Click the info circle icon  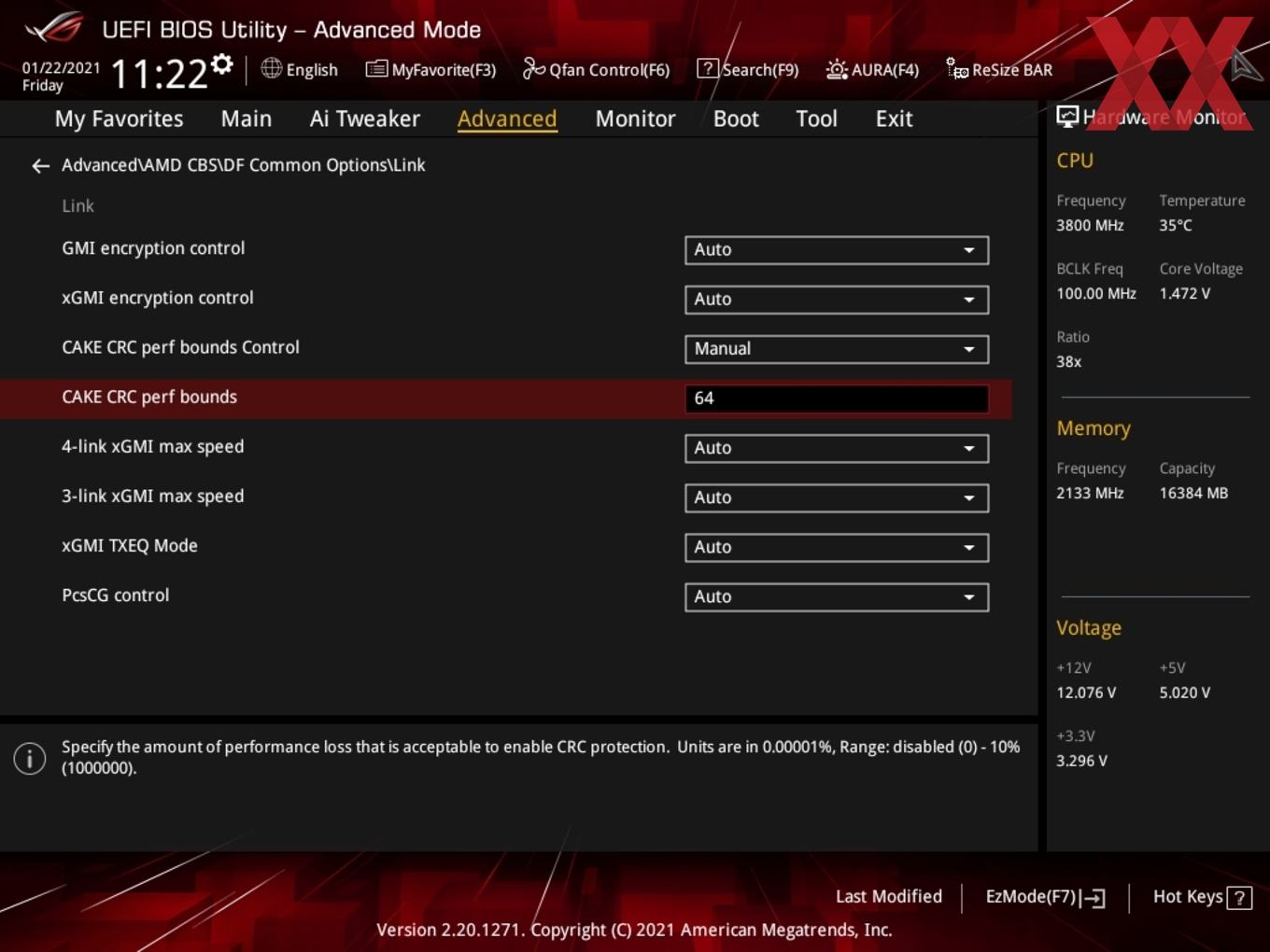click(30, 758)
